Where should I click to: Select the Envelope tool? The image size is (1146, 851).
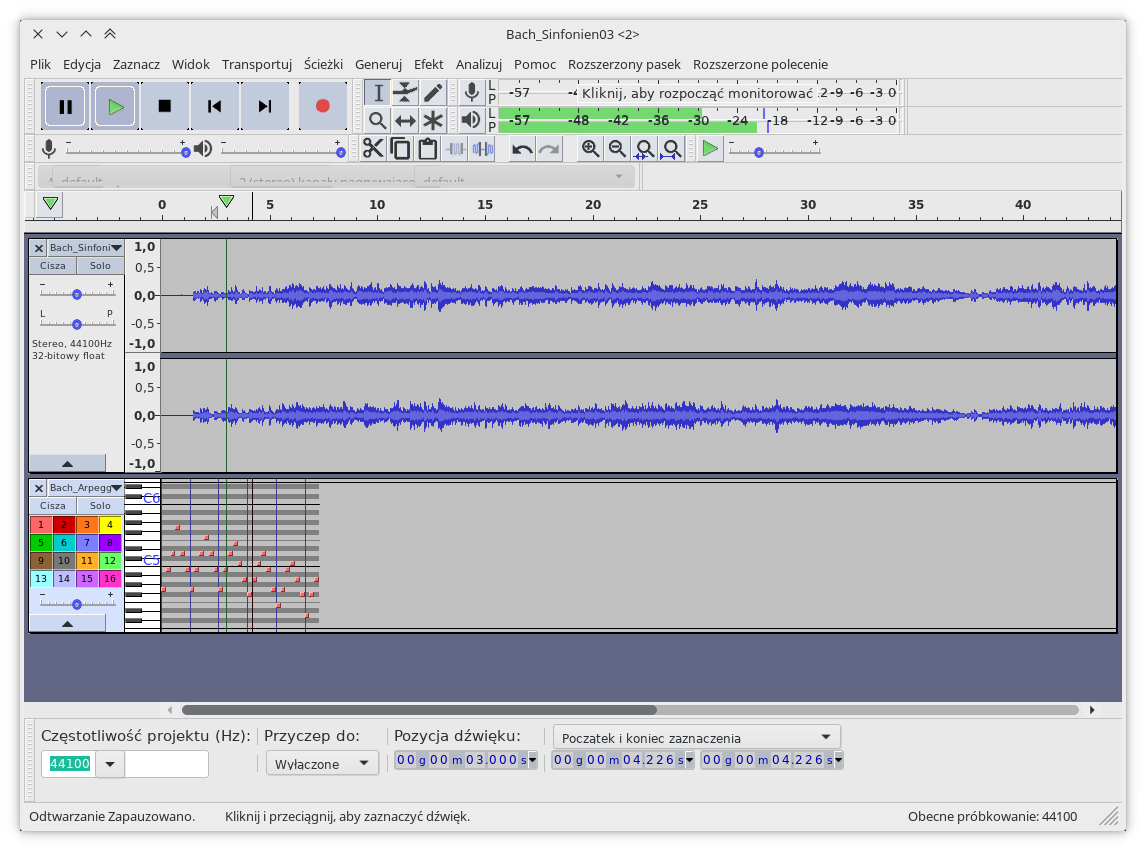(405, 93)
